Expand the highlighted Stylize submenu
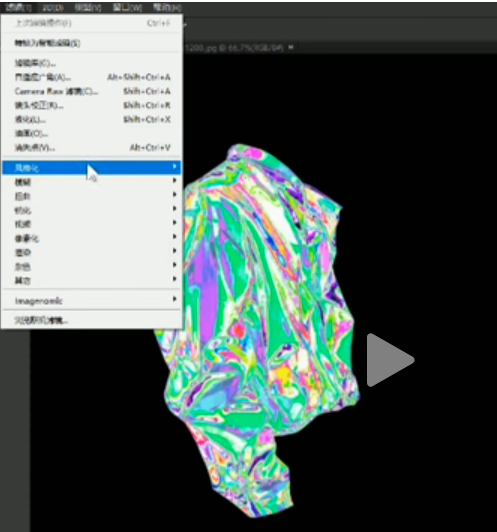 (x=92, y=168)
